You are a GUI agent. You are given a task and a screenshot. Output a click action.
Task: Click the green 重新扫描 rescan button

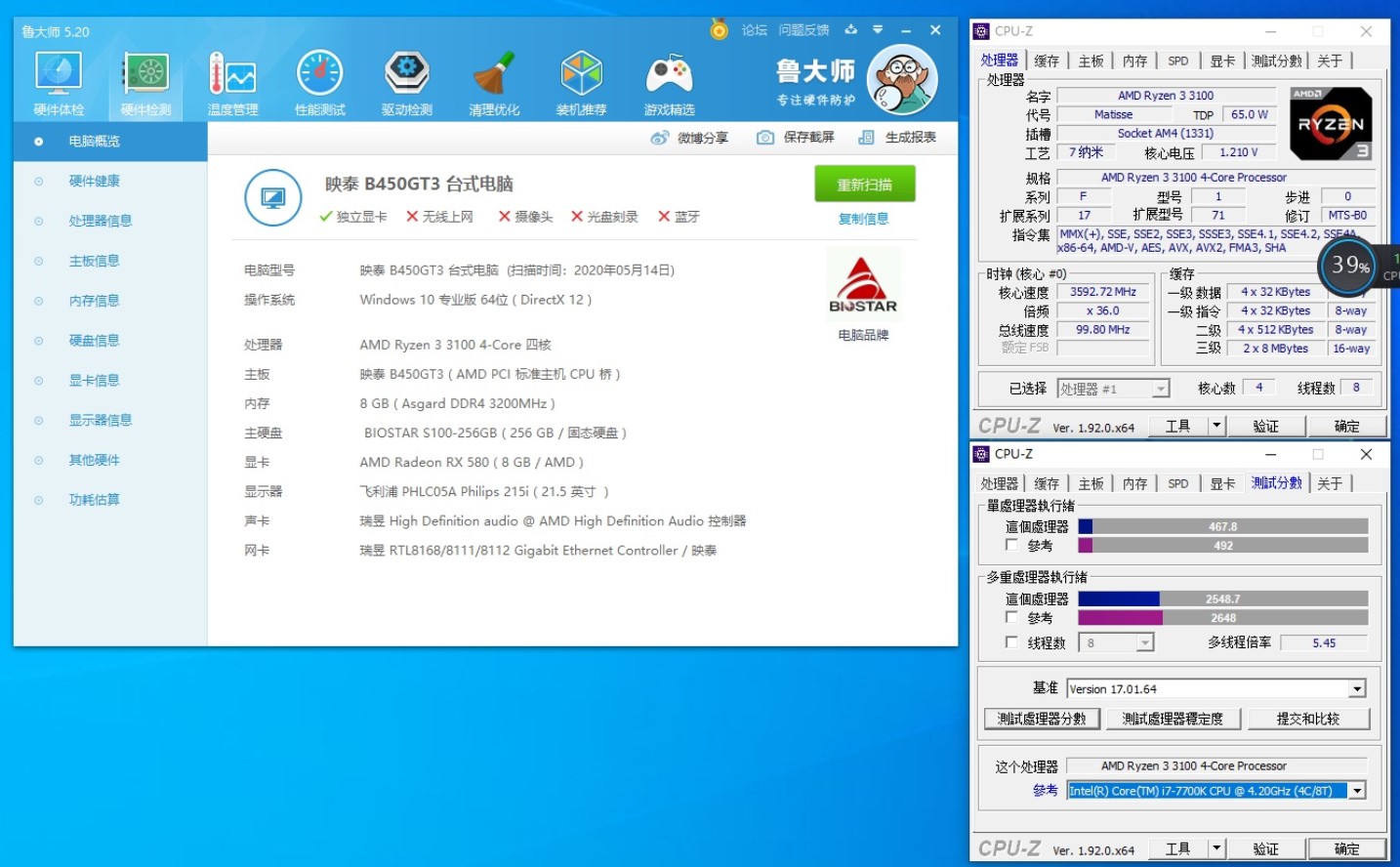(865, 184)
